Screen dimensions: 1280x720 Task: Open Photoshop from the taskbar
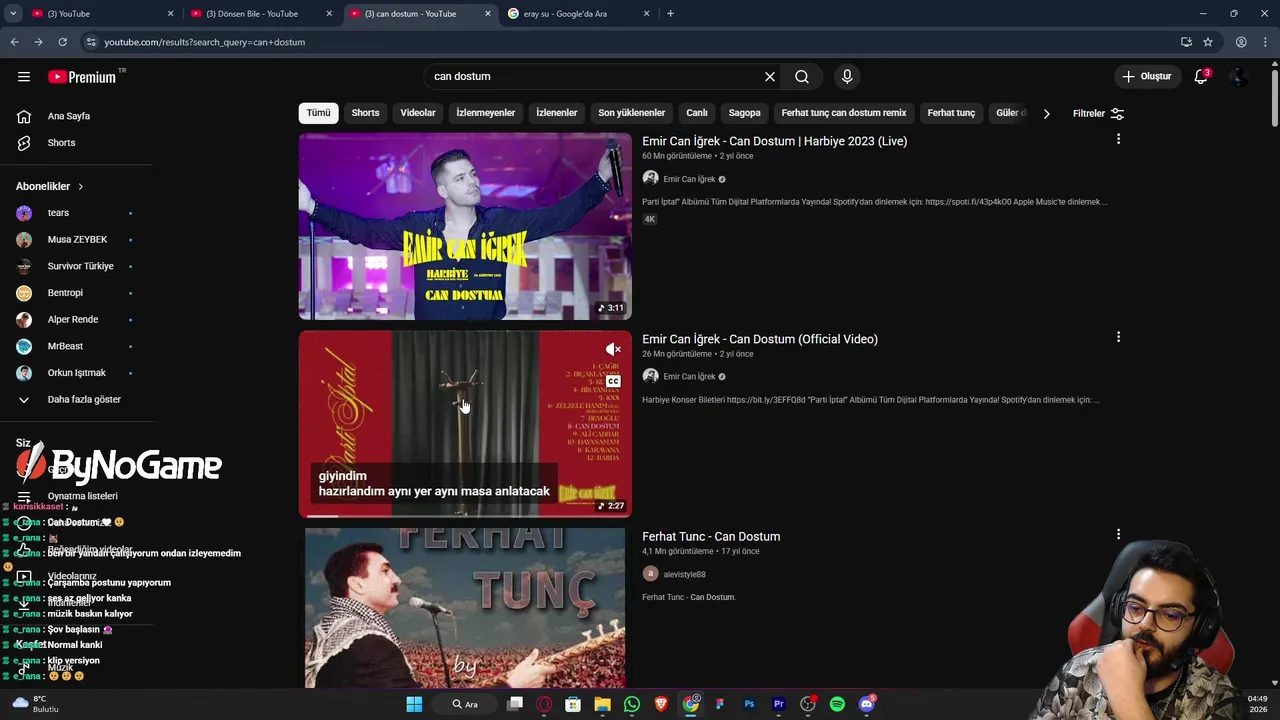tap(749, 704)
